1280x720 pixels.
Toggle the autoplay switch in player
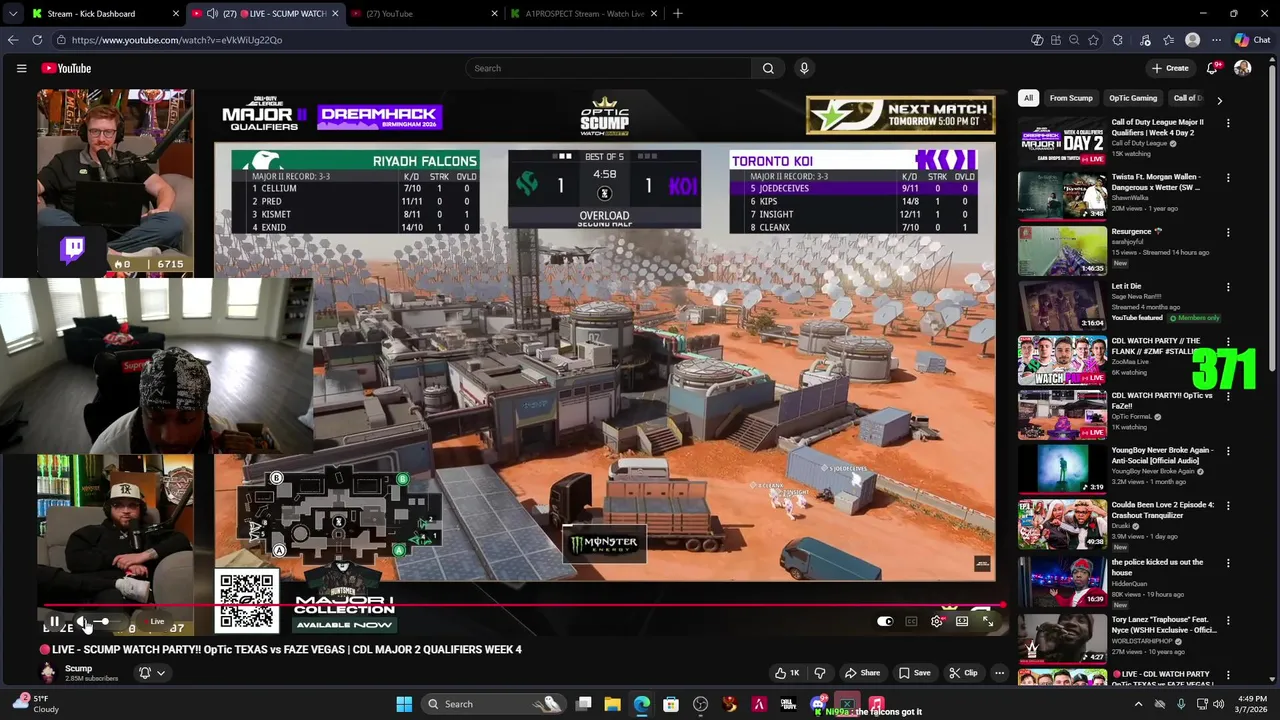pos(885,621)
